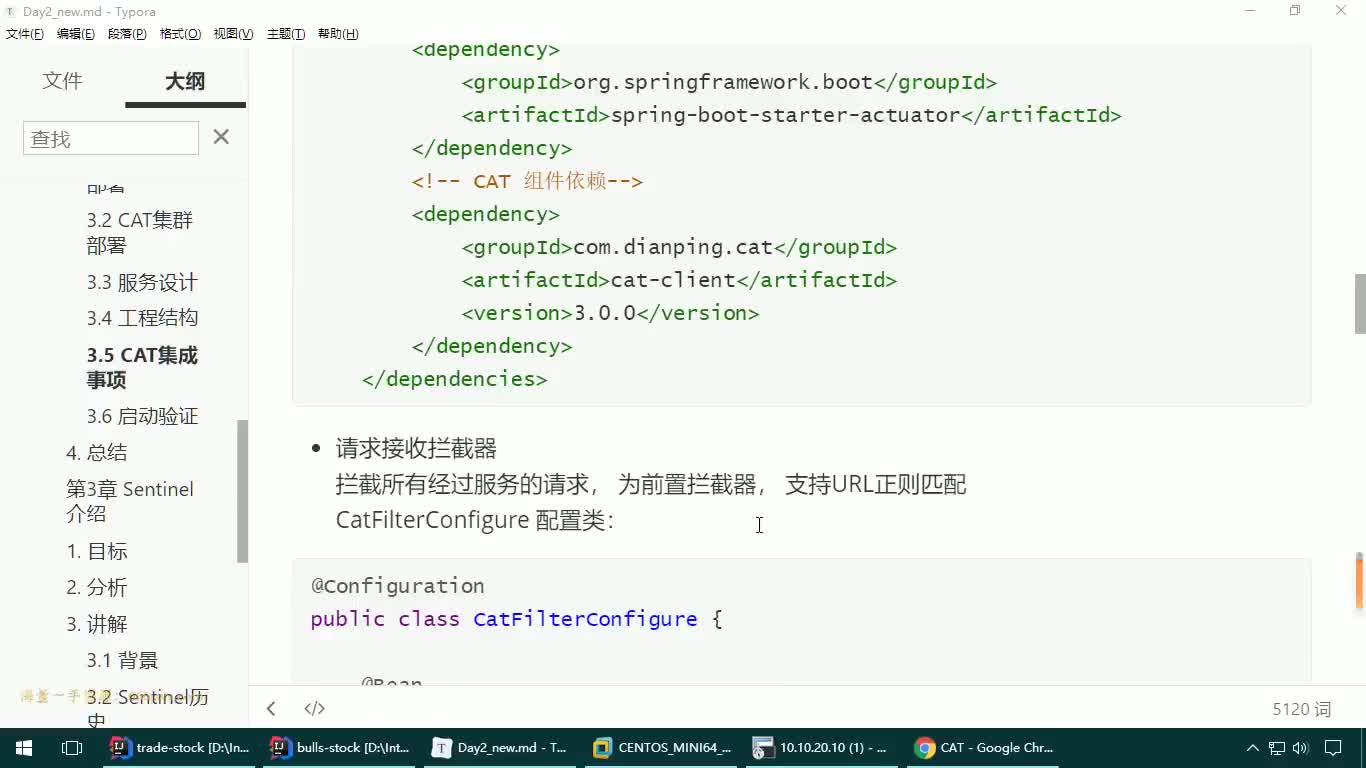The height and width of the screenshot is (768, 1366).
Task: Open the 编辑(E) menu
Action: [x=76, y=34]
